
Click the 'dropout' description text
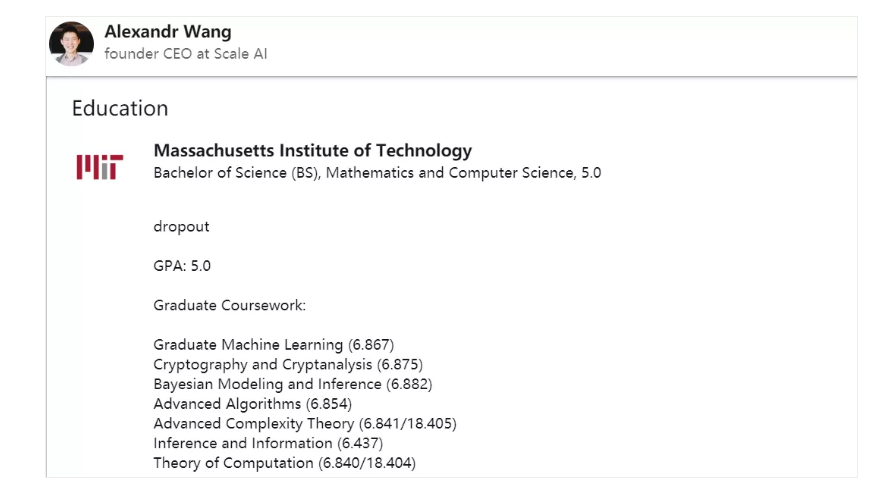pyautogui.click(x=181, y=226)
